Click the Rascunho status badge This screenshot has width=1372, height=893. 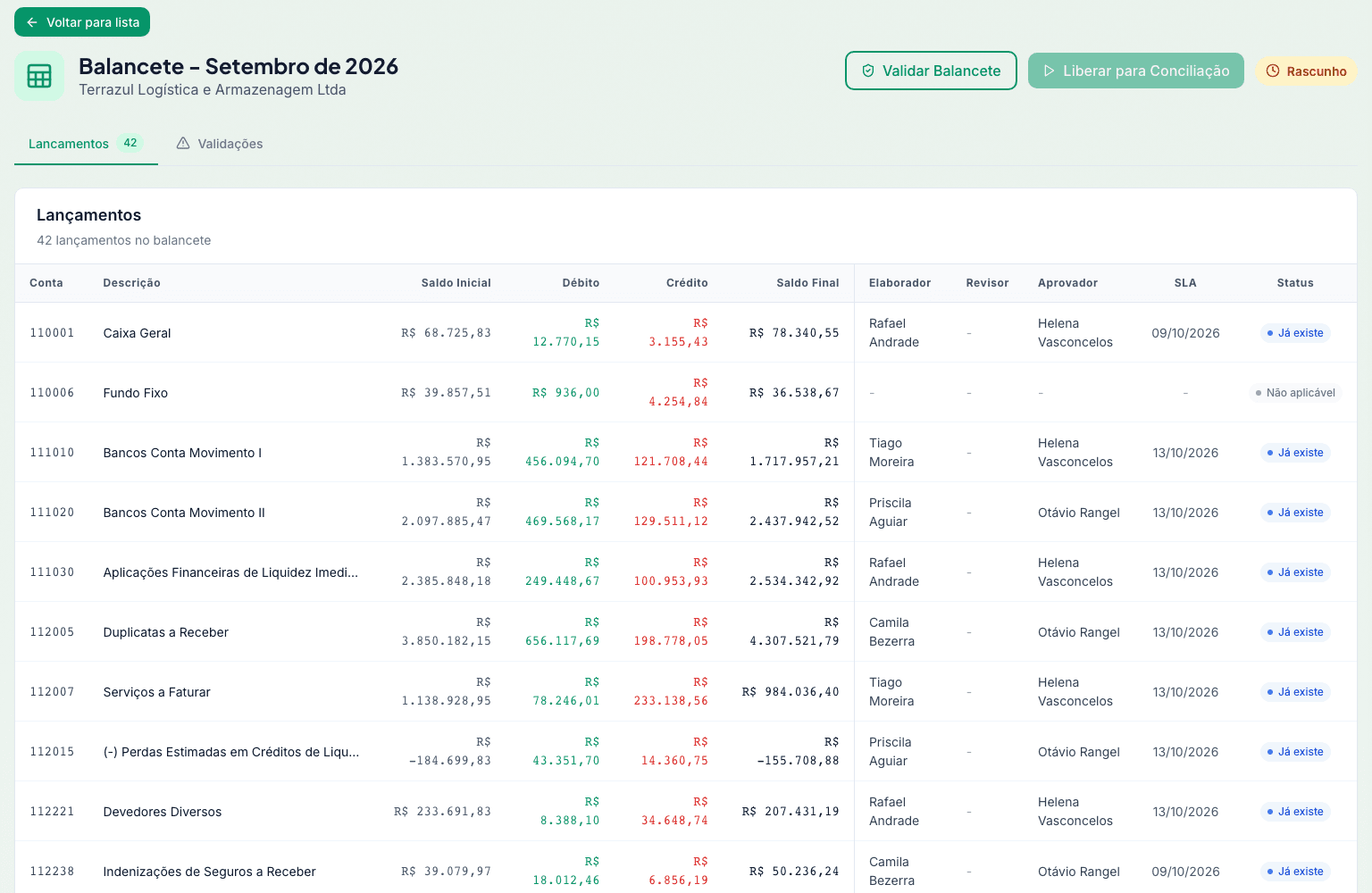point(1307,71)
